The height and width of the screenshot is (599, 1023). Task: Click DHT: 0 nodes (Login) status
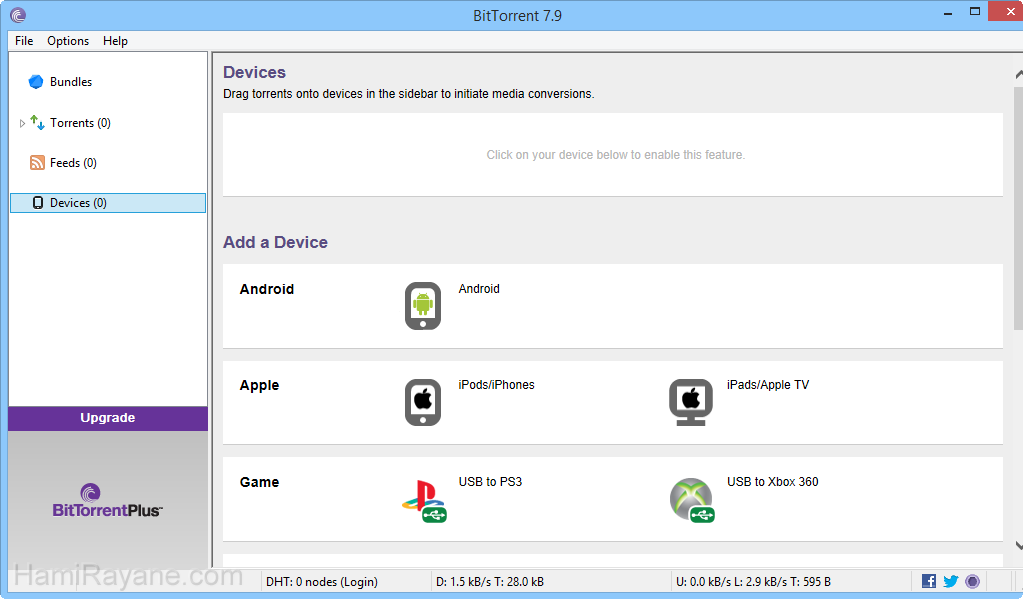point(322,581)
